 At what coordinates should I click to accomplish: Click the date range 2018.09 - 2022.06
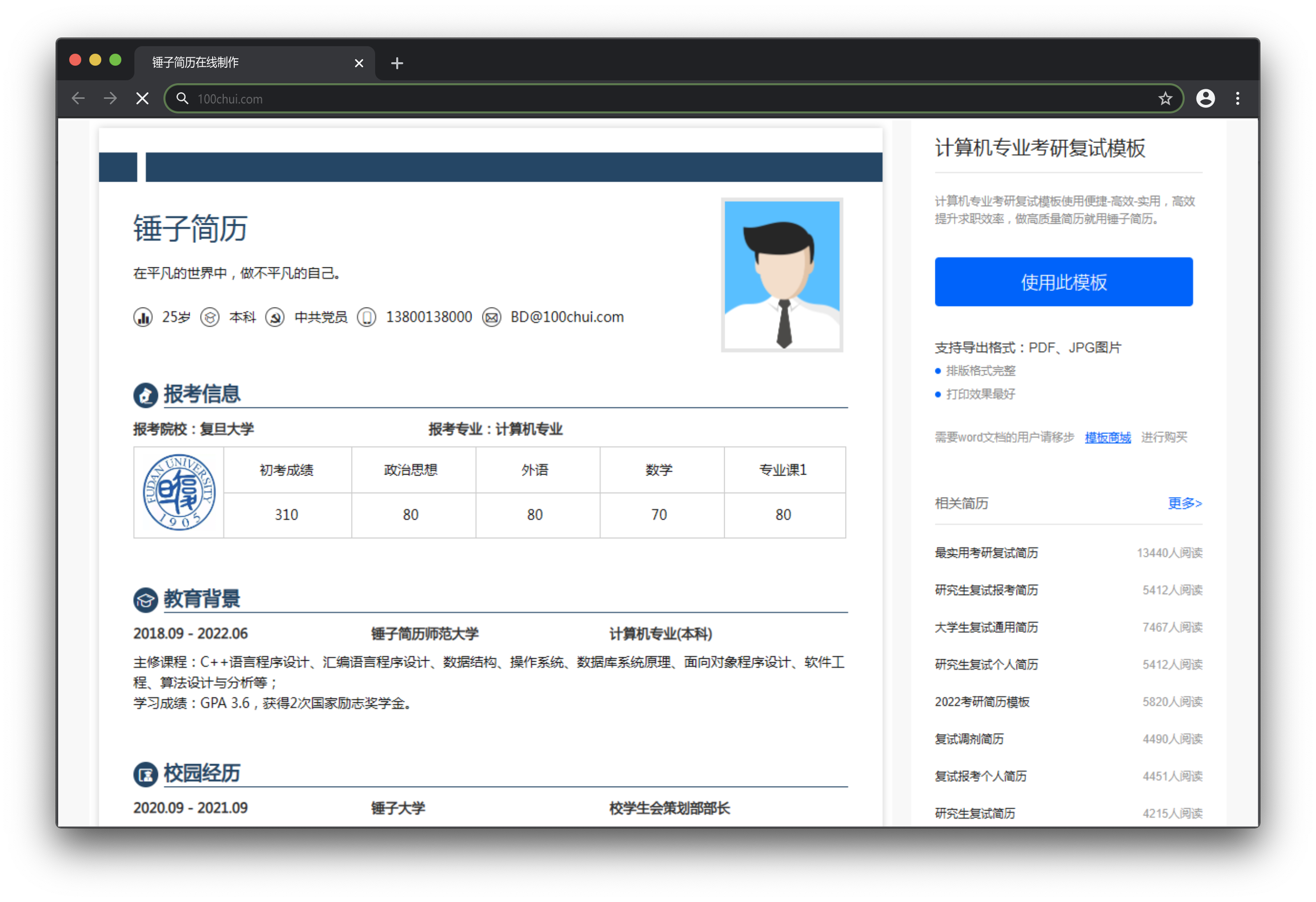coord(190,634)
